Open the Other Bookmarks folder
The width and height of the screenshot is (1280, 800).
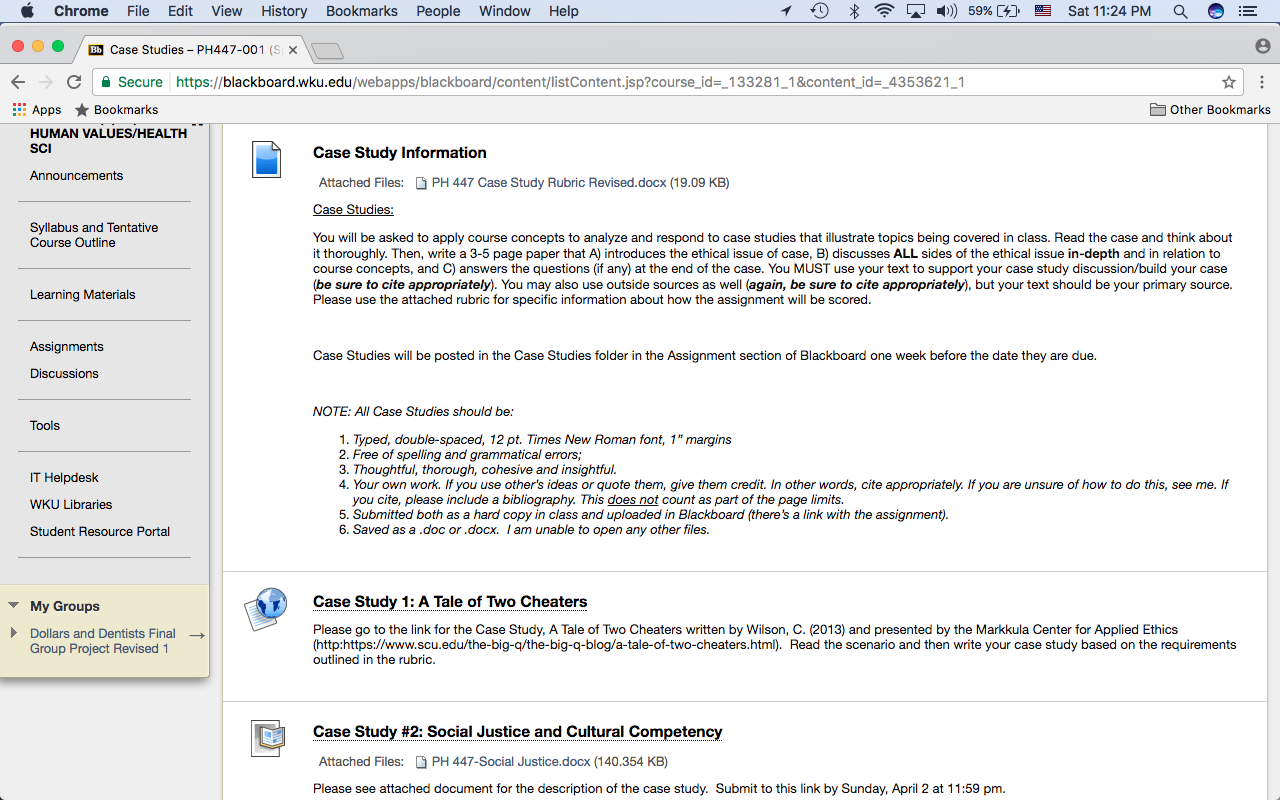point(1210,110)
